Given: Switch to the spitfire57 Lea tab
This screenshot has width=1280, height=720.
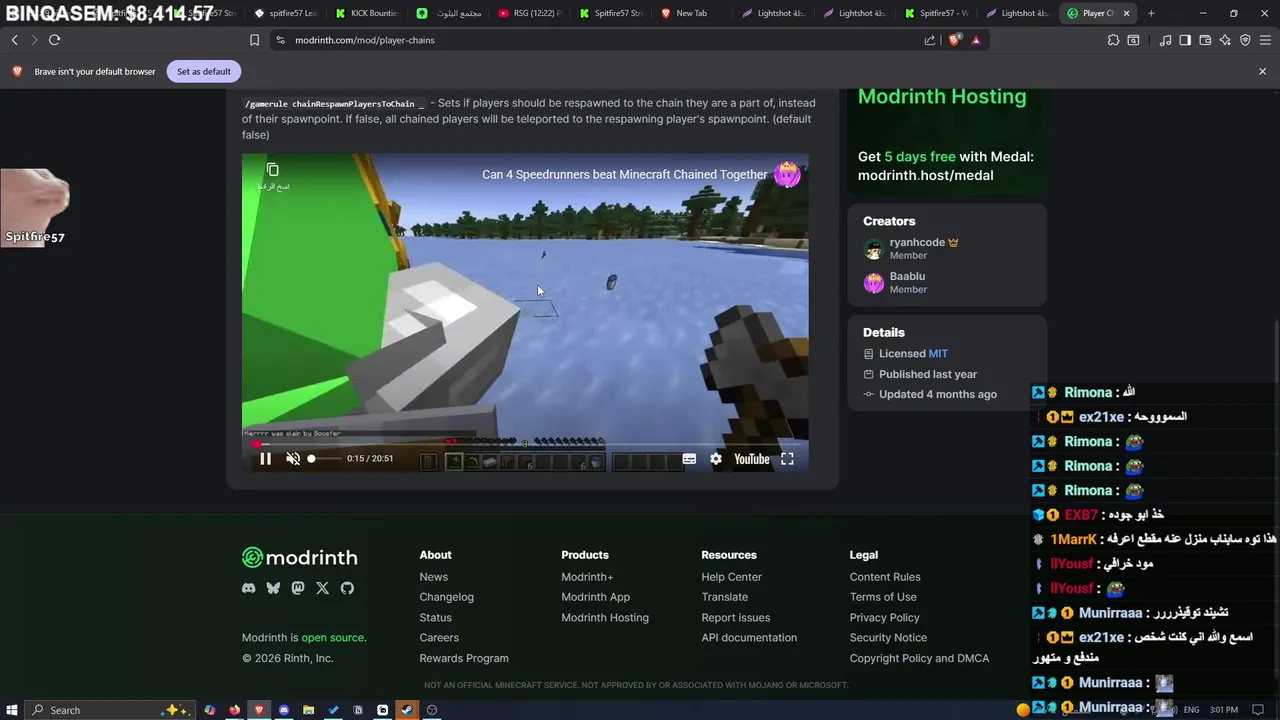Looking at the screenshot, I should point(285,13).
